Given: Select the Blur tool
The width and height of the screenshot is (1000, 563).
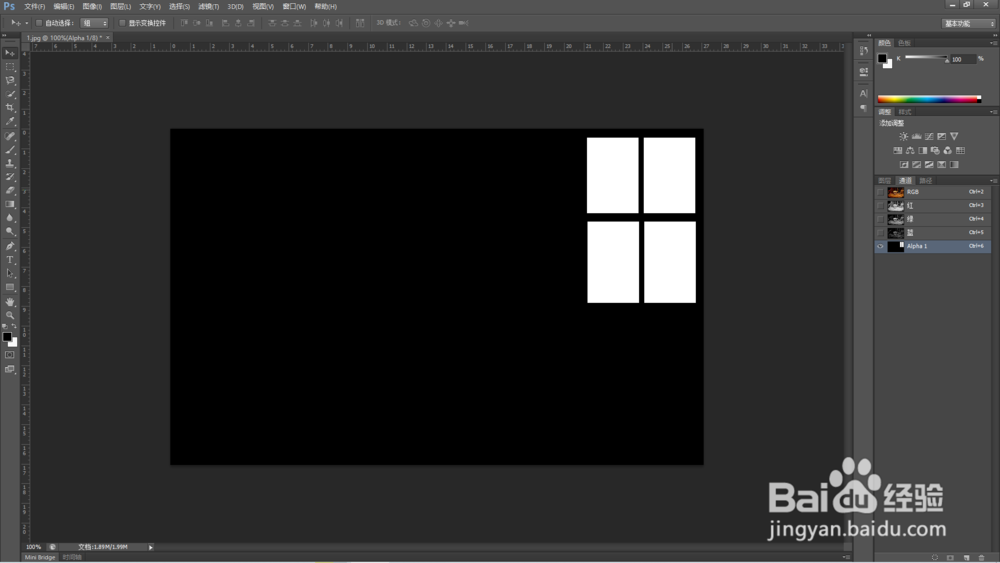Looking at the screenshot, I should pyautogui.click(x=10, y=218).
